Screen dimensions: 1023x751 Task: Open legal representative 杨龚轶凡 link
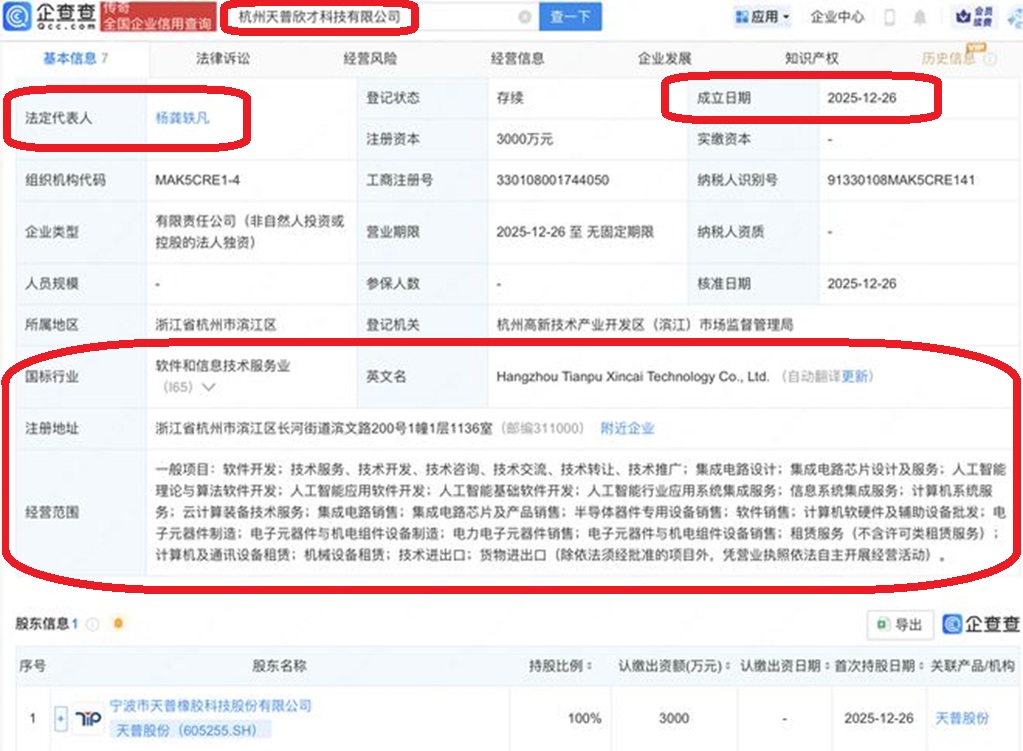click(182, 118)
